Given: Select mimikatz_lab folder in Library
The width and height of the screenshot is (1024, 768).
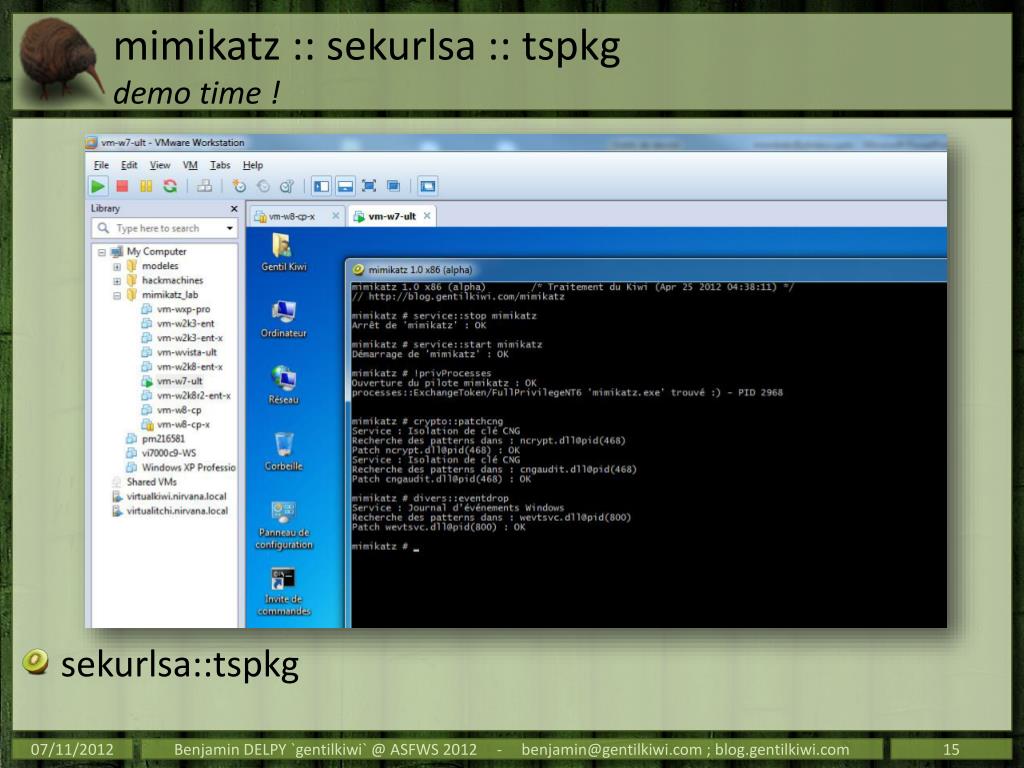Looking at the screenshot, I should (170, 295).
